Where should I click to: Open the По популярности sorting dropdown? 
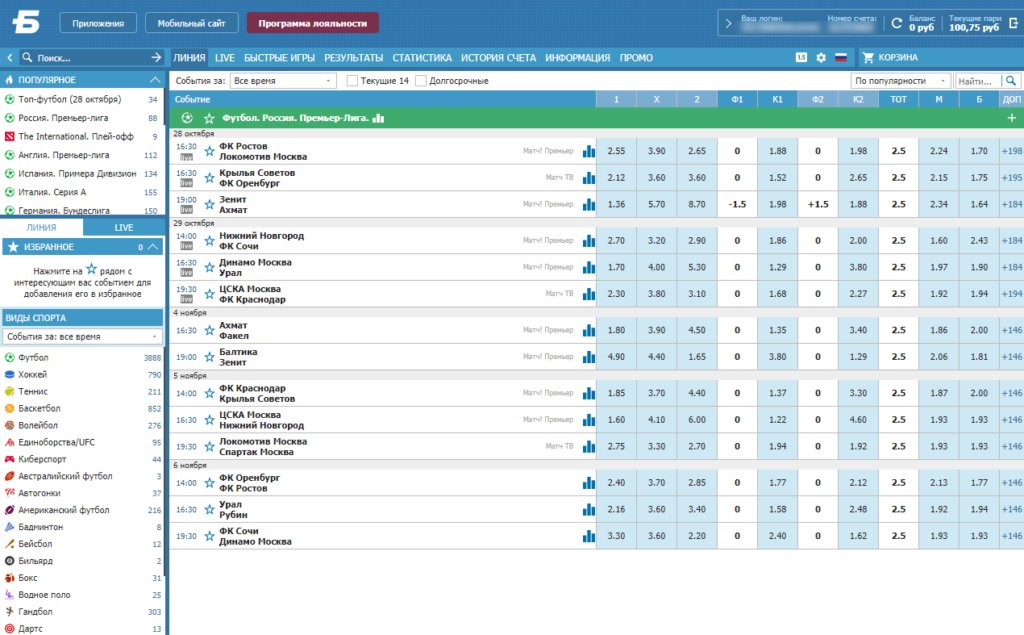(x=900, y=80)
